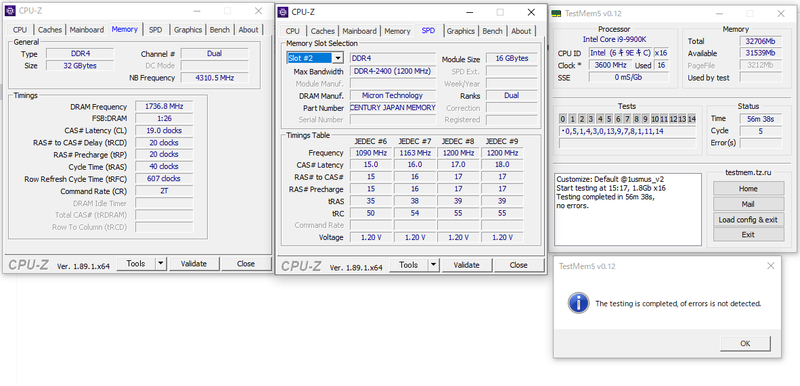Viewport: 800px width, 386px height.
Task: Click CAS# Latency value 19.0 clocks
Action: pyautogui.click(x=164, y=131)
